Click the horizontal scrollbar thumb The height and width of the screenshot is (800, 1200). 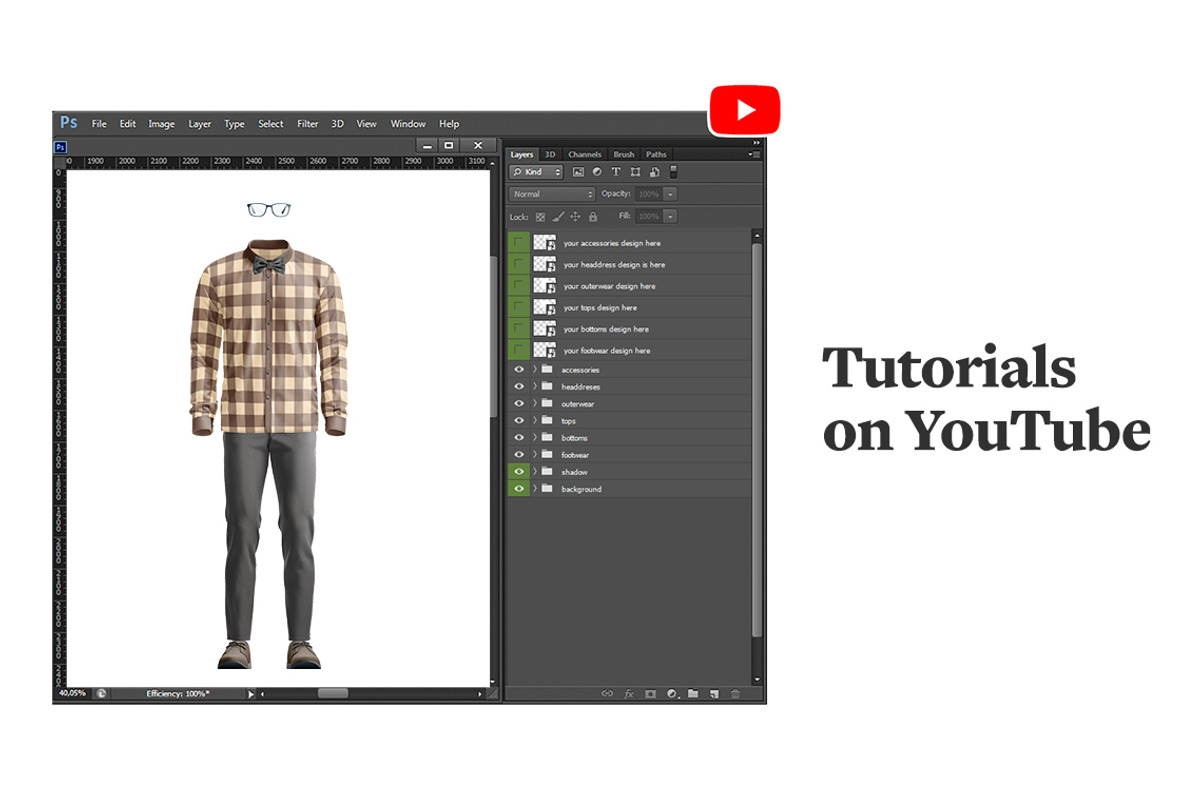click(x=333, y=693)
